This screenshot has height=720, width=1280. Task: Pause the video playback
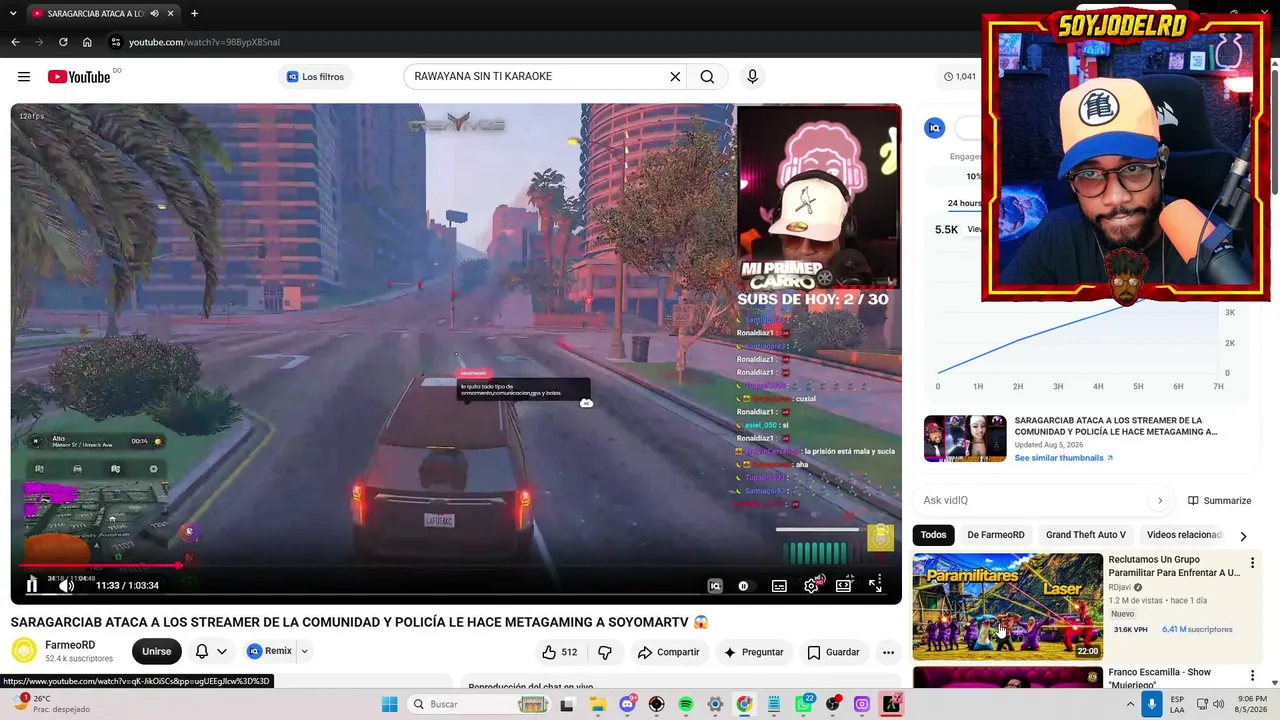point(32,585)
